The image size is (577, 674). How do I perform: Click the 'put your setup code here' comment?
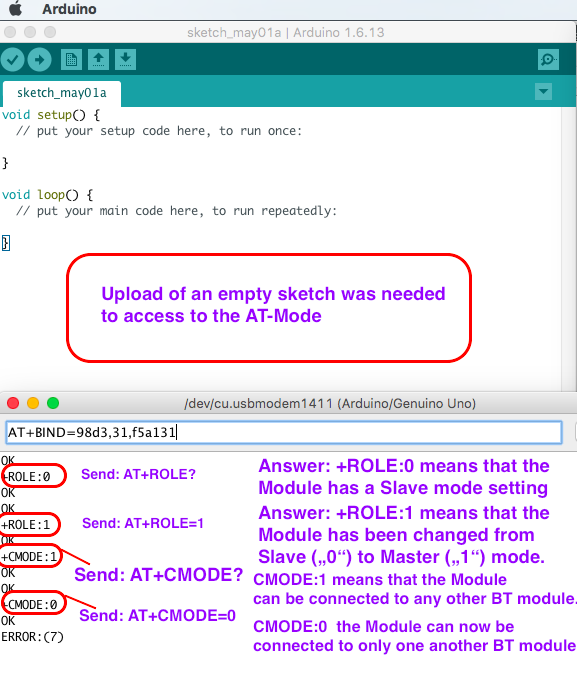click(159, 131)
